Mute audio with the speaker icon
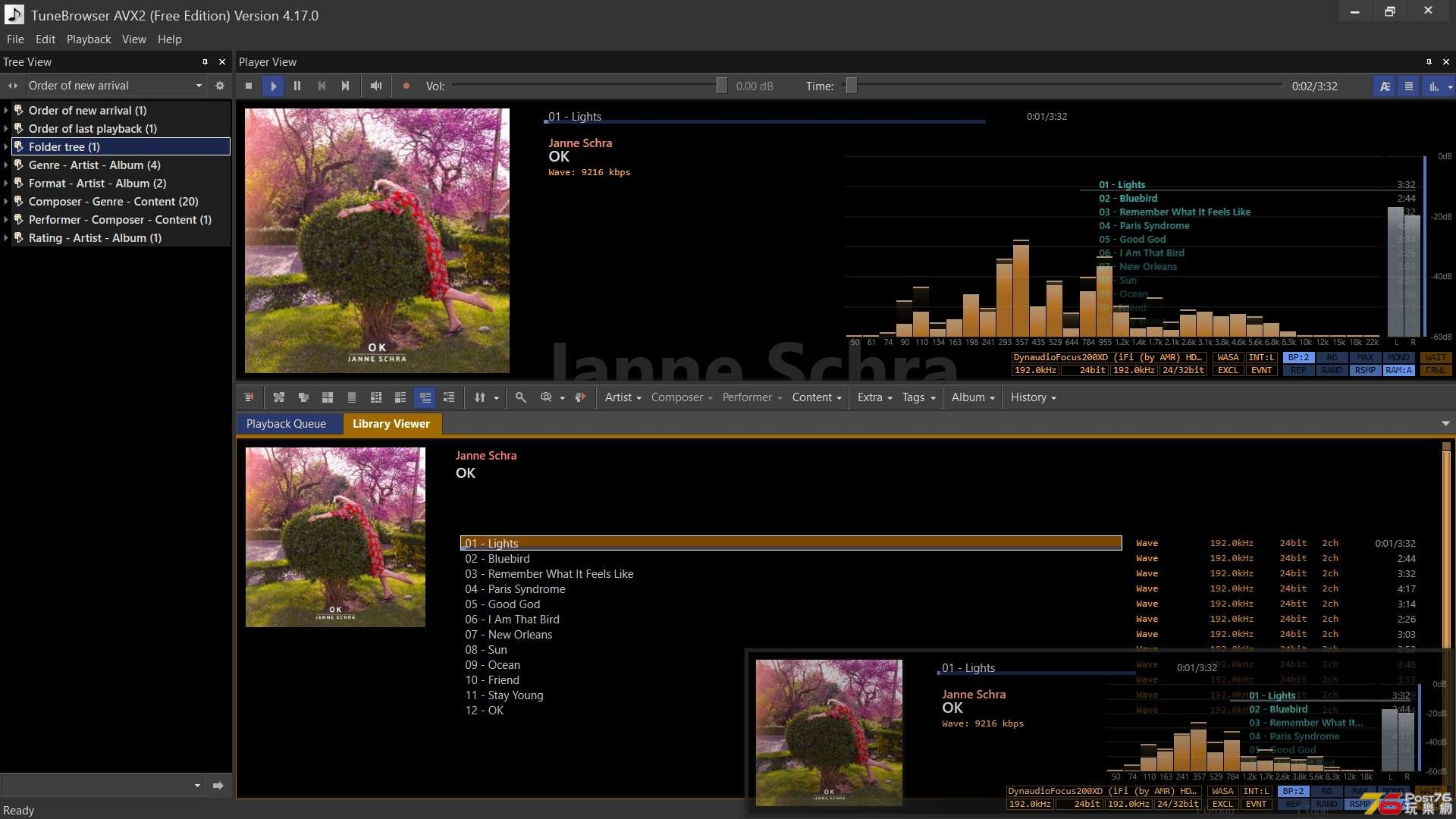Viewport: 1456px width, 819px height. [x=376, y=86]
